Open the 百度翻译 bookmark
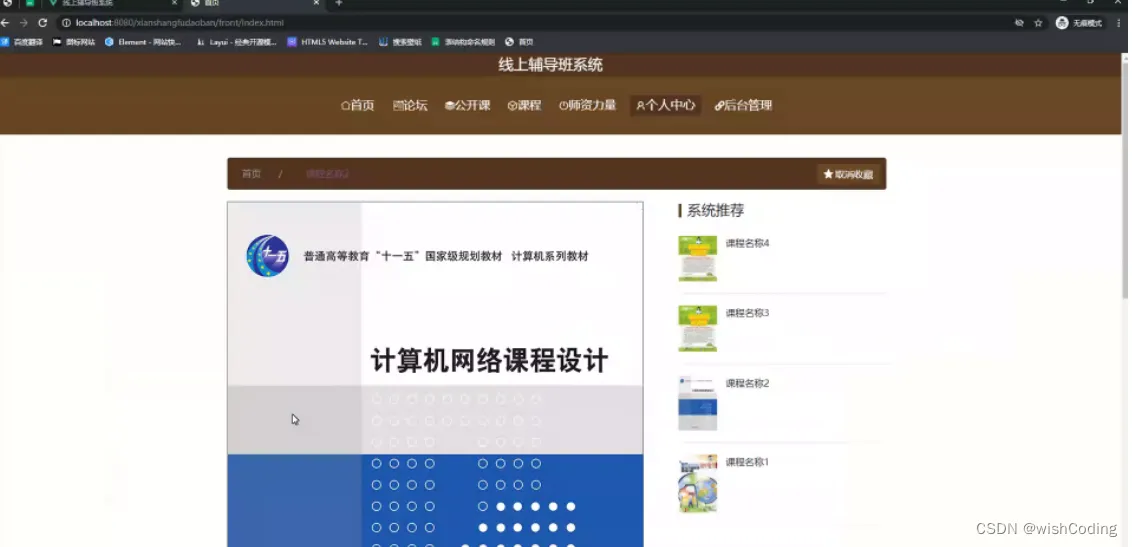 tap(22, 42)
